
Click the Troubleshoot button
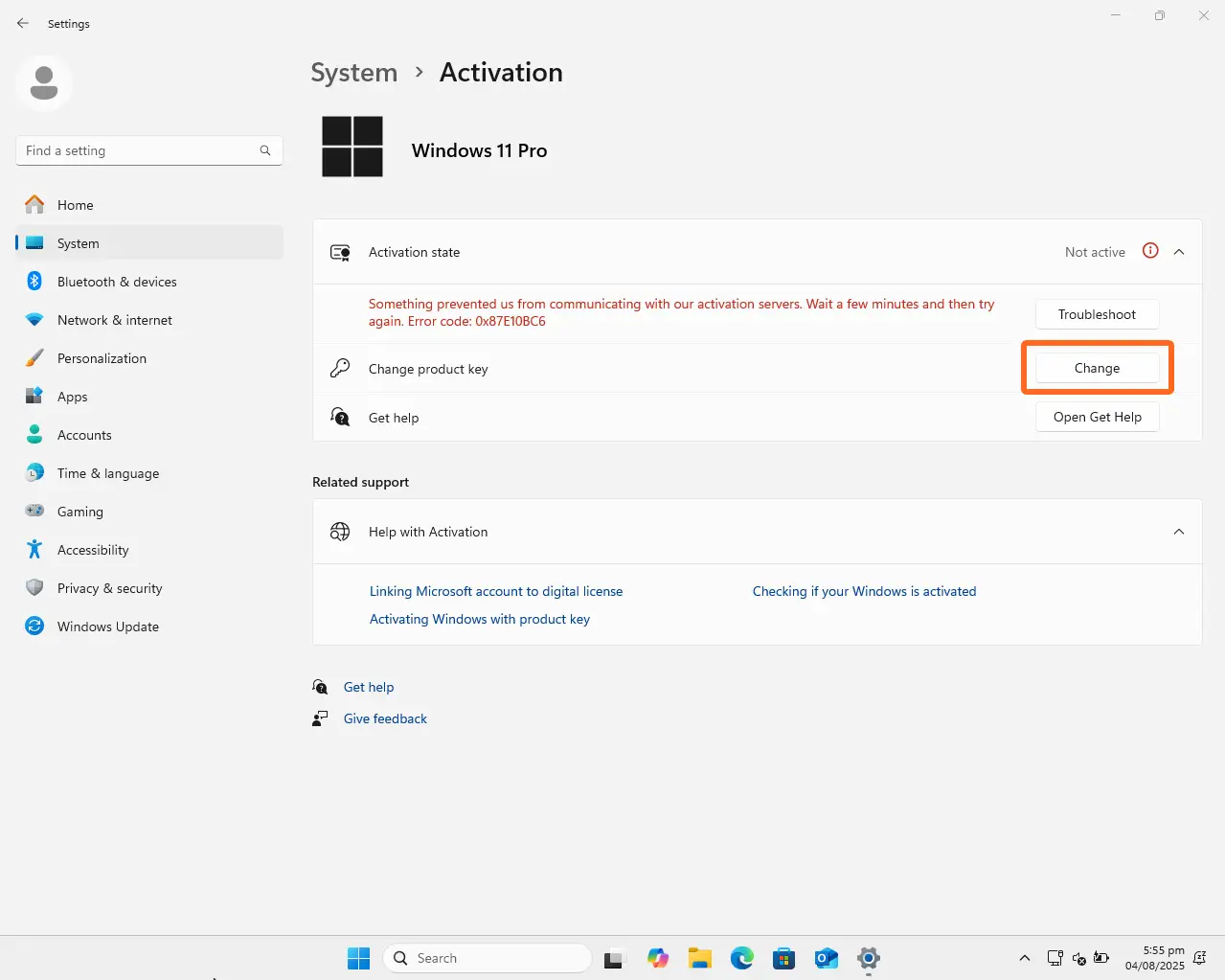click(x=1097, y=314)
